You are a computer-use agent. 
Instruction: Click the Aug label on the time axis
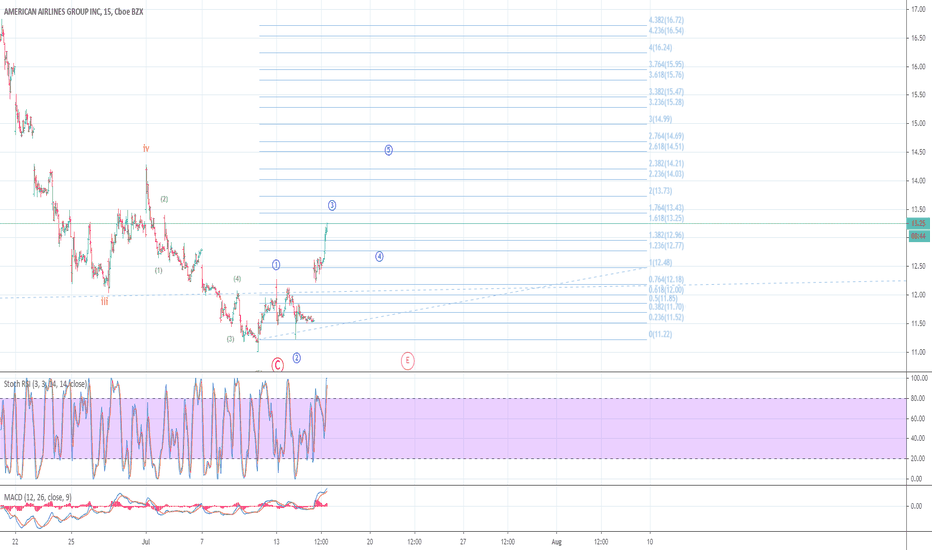pyautogui.click(x=556, y=542)
